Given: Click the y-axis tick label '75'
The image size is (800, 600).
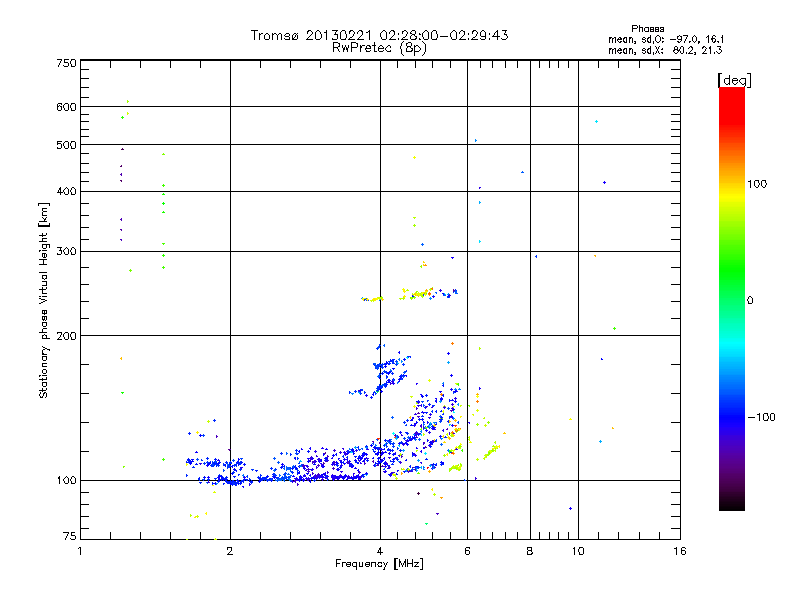Looking at the screenshot, I should tap(70, 536).
